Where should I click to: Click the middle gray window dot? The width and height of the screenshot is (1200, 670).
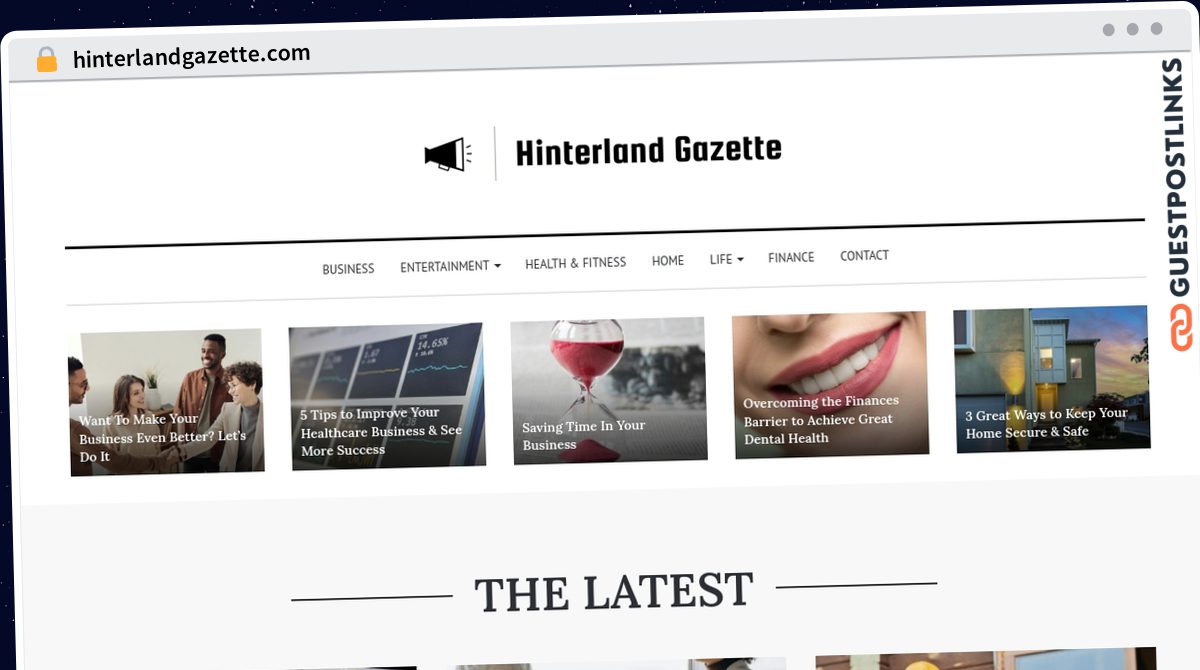[1132, 30]
